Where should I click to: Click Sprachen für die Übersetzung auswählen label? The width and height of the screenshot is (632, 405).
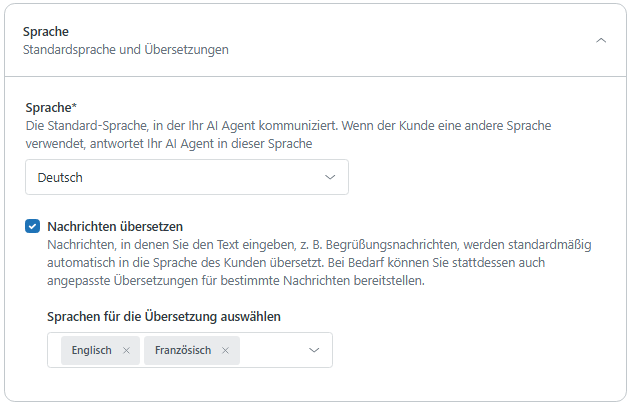pos(164,316)
